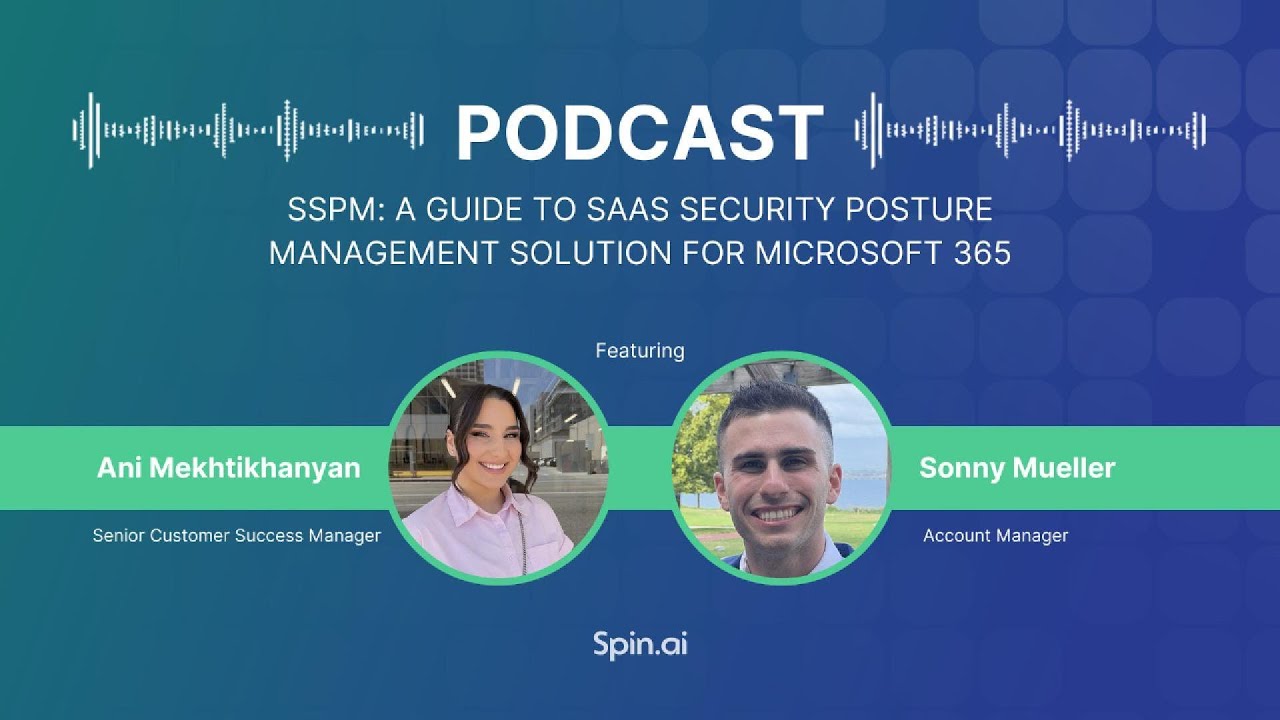Select Sonny Mueller's name label
Viewport: 1280px width, 720px height.
pyautogui.click(x=1017, y=468)
